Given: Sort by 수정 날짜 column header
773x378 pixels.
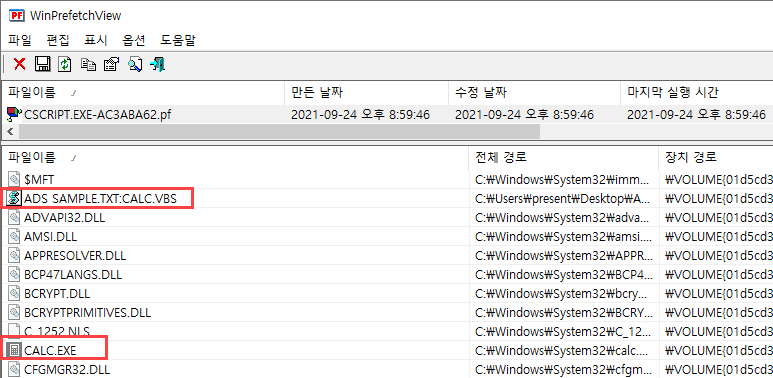Looking at the screenshot, I should coord(534,92).
